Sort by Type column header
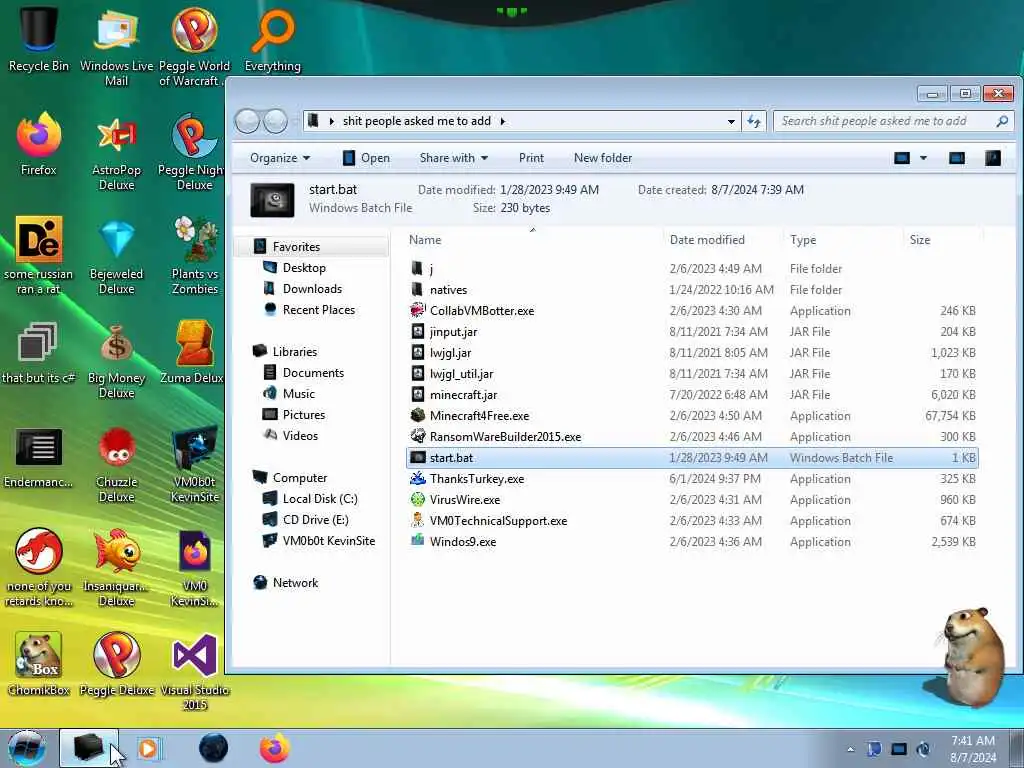This screenshot has height=768, width=1024. click(x=842, y=240)
